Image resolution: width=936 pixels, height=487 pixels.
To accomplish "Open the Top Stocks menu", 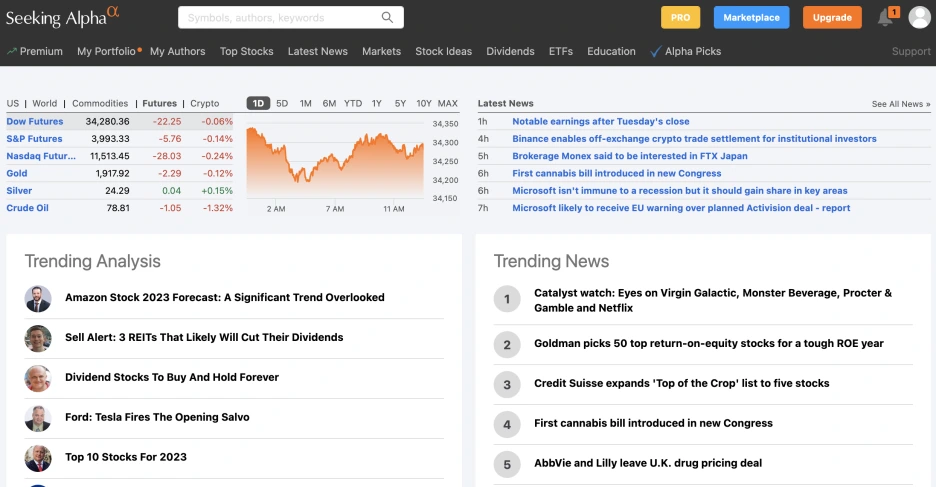I will click(246, 51).
